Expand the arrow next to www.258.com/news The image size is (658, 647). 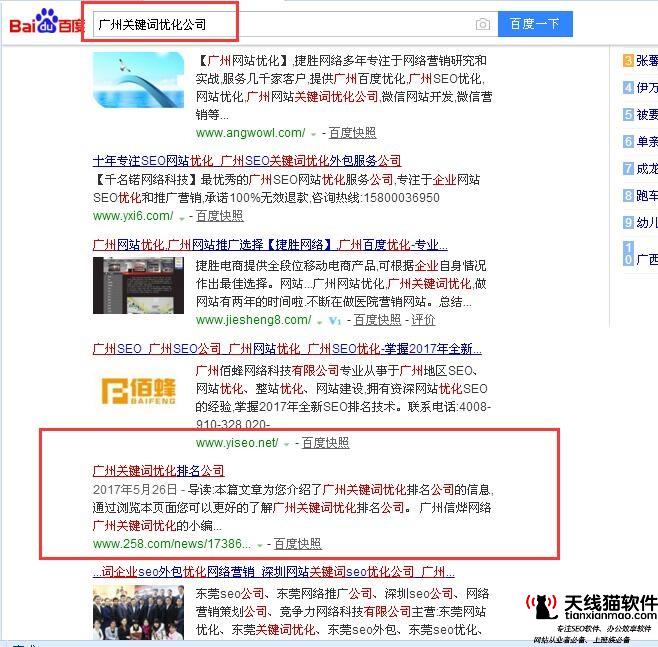(x=260, y=545)
